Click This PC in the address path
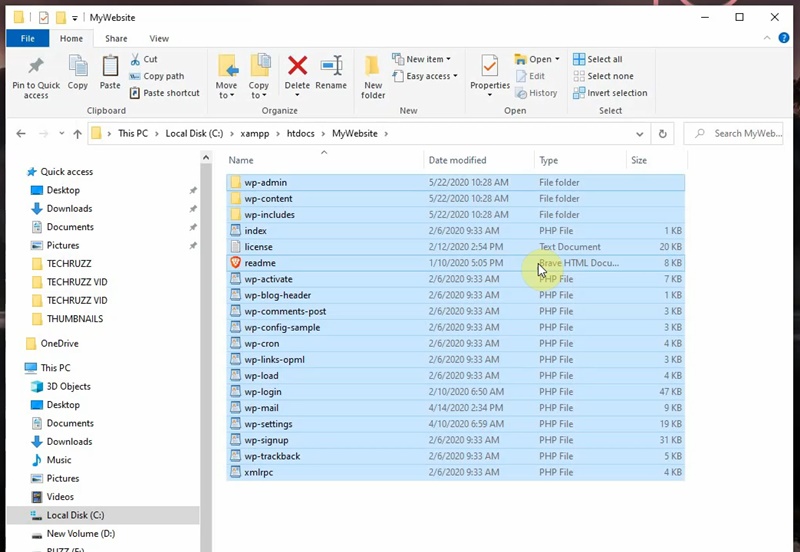This screenshot has width=800, height=552. coord(133,134)
